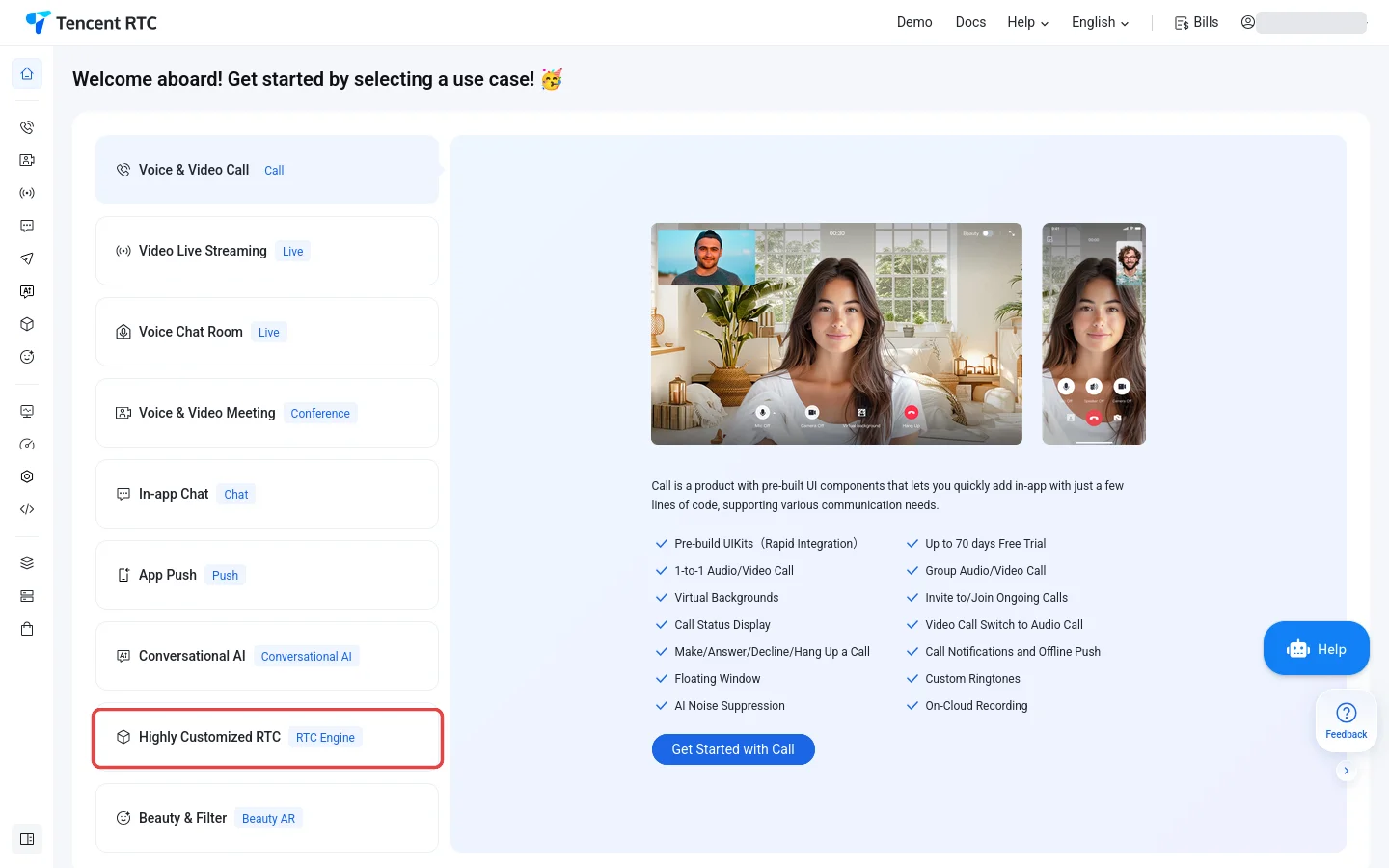Image resolution: width=1389 pixels, height=868 pixels.
Task: Open the Bills page
Action: click(x=1196, y=22)
